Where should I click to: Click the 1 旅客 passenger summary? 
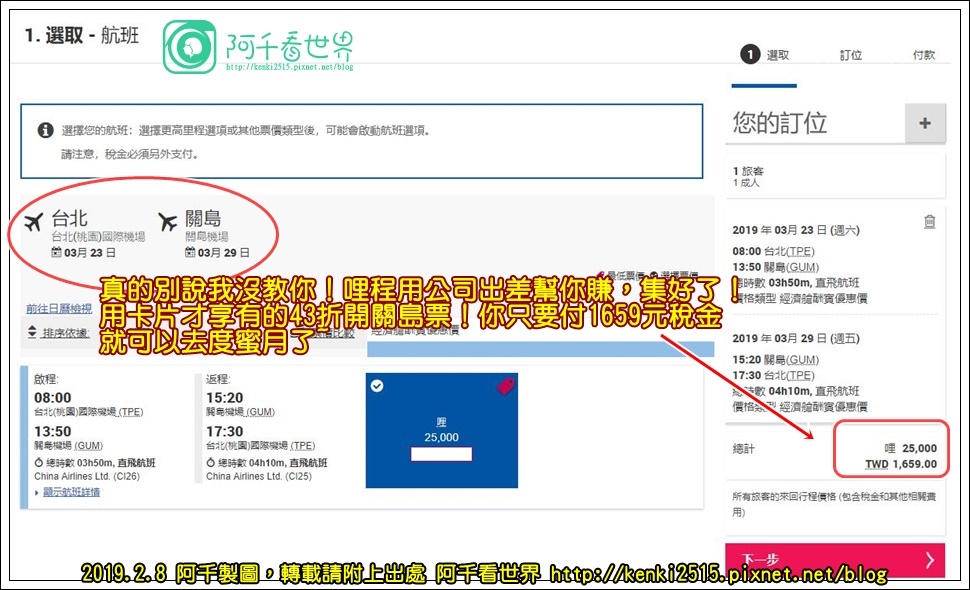pyautogui.click(x=748, y=171)
